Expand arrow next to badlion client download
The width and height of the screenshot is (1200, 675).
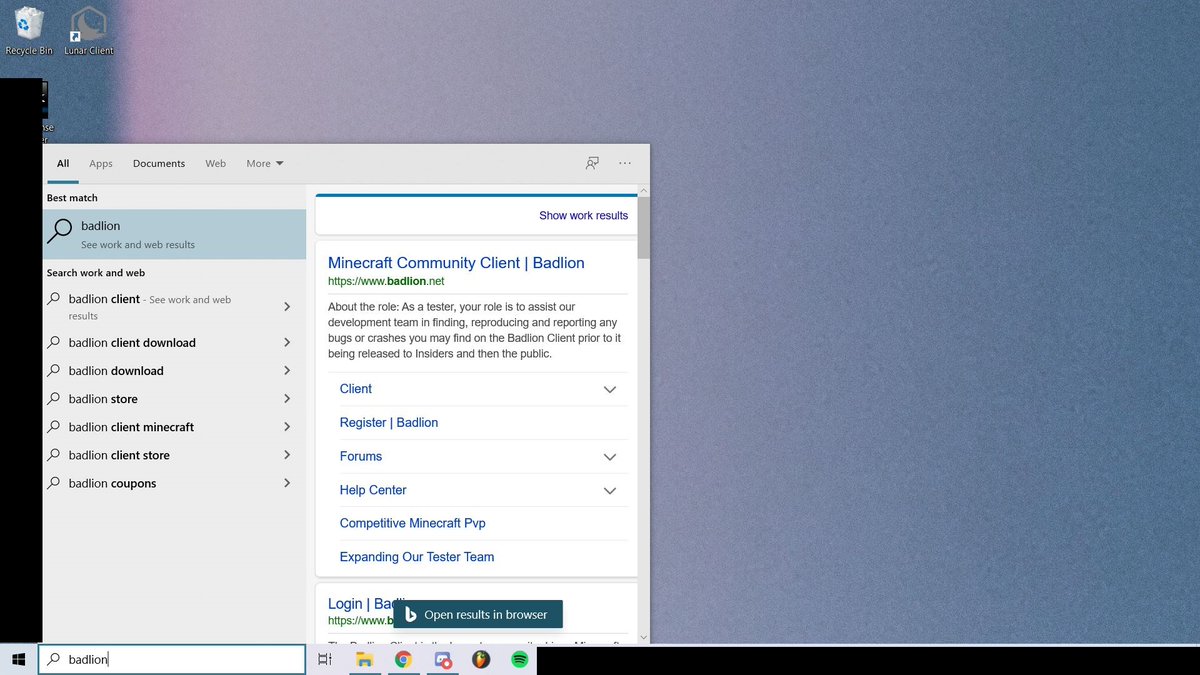pos(287,342)
